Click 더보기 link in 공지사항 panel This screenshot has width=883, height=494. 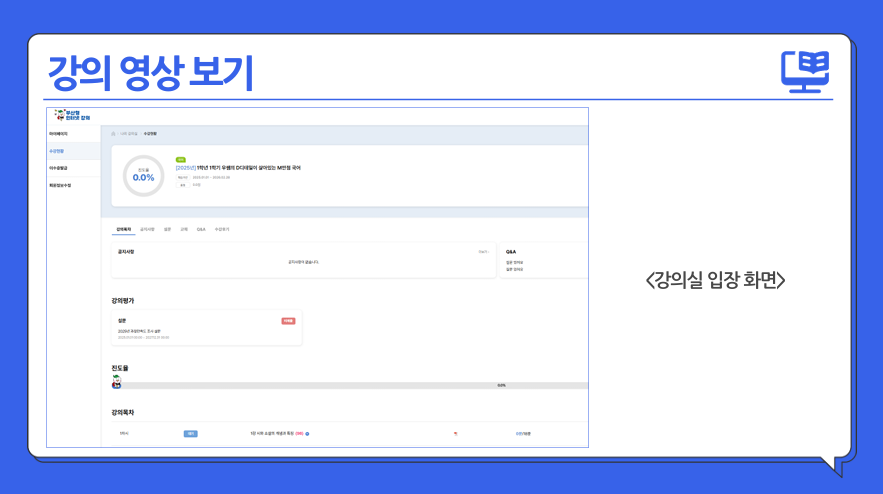point(483,252)
